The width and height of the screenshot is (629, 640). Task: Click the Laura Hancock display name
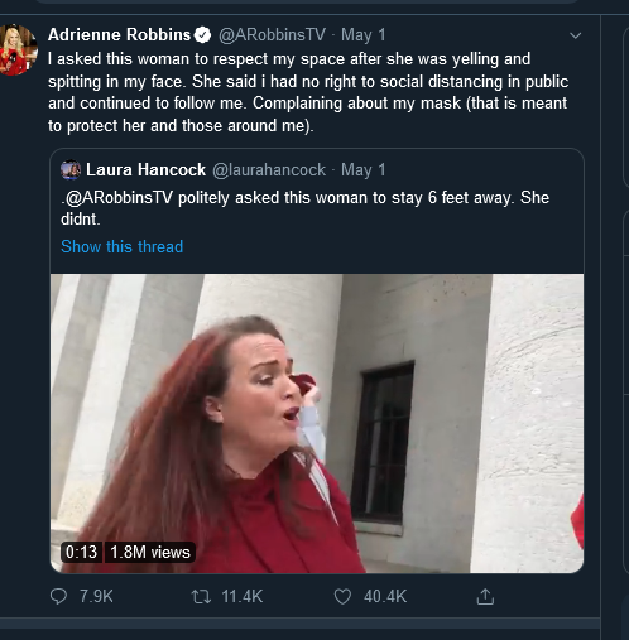point(146,170)
